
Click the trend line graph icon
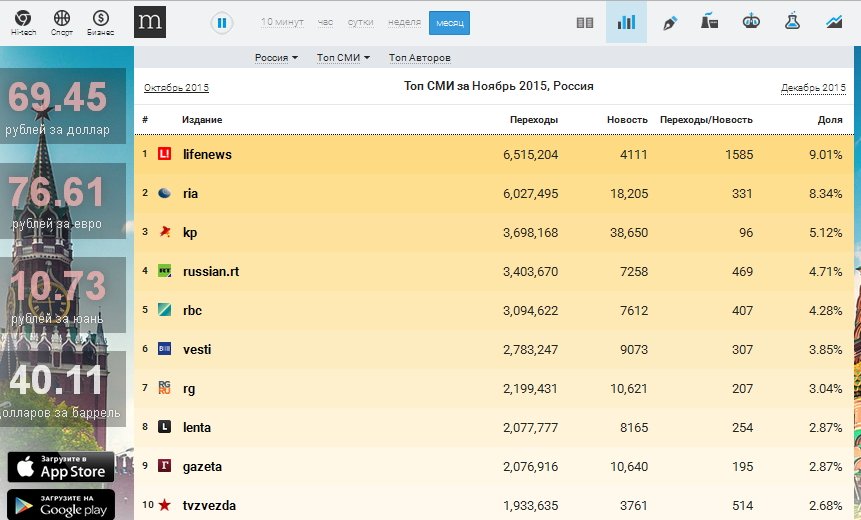pyautogui.click(x=834, y=22)
